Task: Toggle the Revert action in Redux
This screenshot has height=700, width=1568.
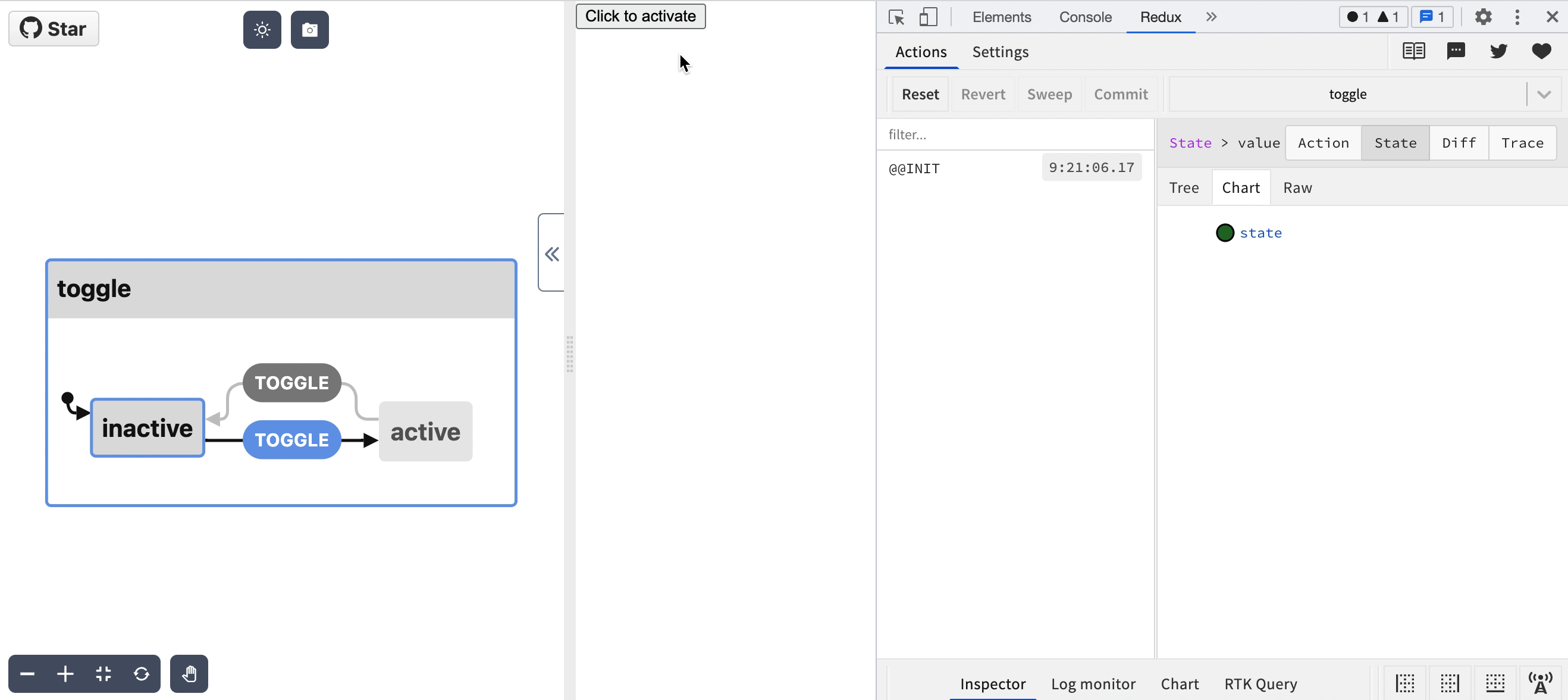Action: 983,94
